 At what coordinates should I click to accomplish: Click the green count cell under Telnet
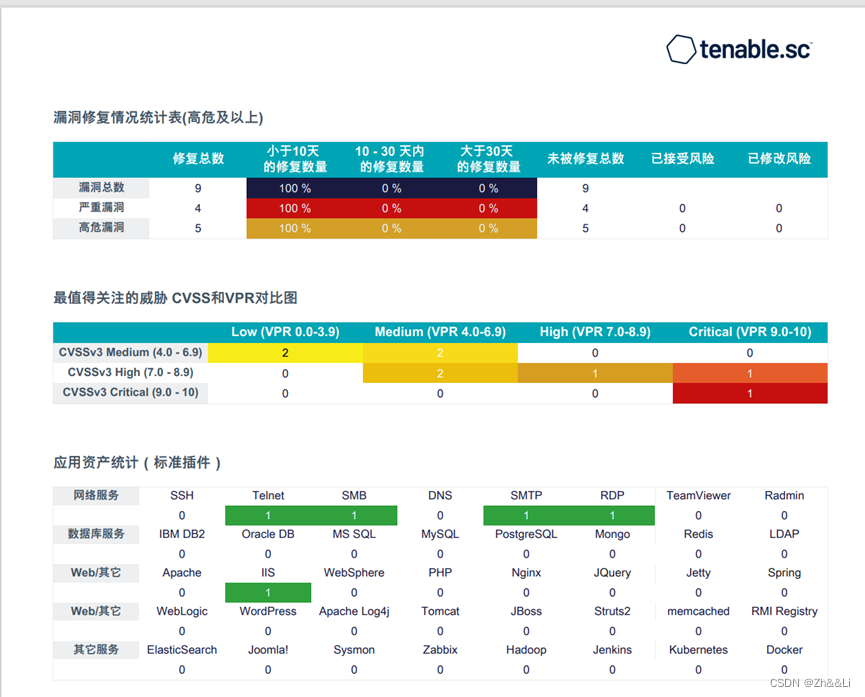[268, 515]
